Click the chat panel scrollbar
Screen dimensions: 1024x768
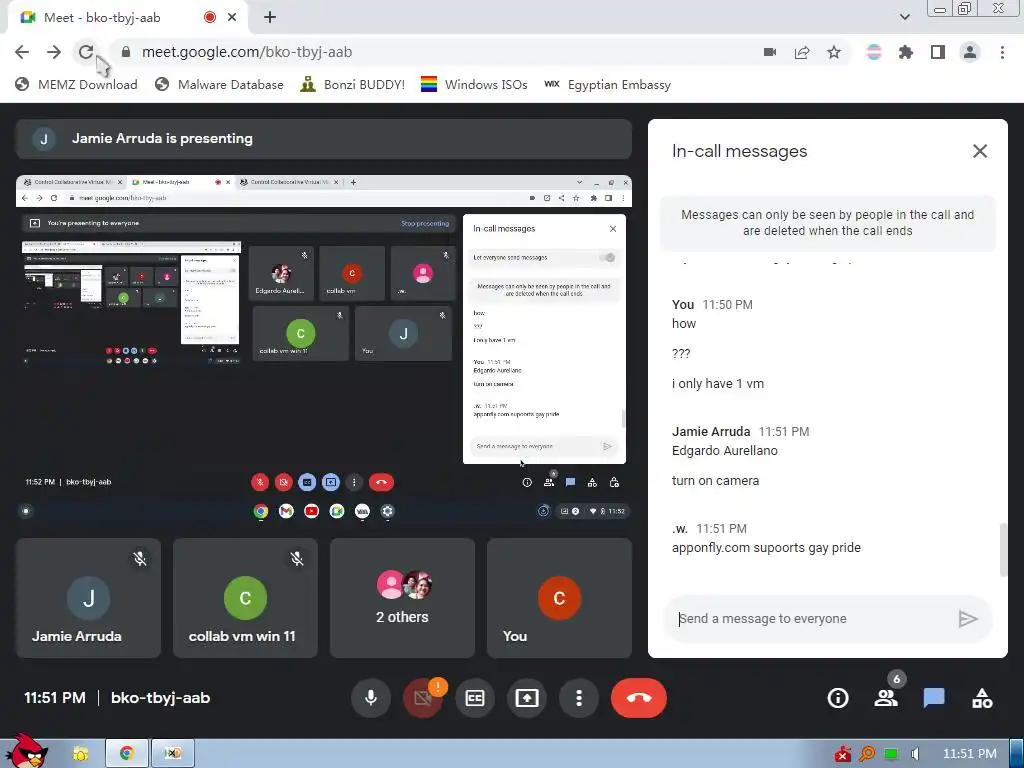pyautogui.click(x=1004, y=550)
